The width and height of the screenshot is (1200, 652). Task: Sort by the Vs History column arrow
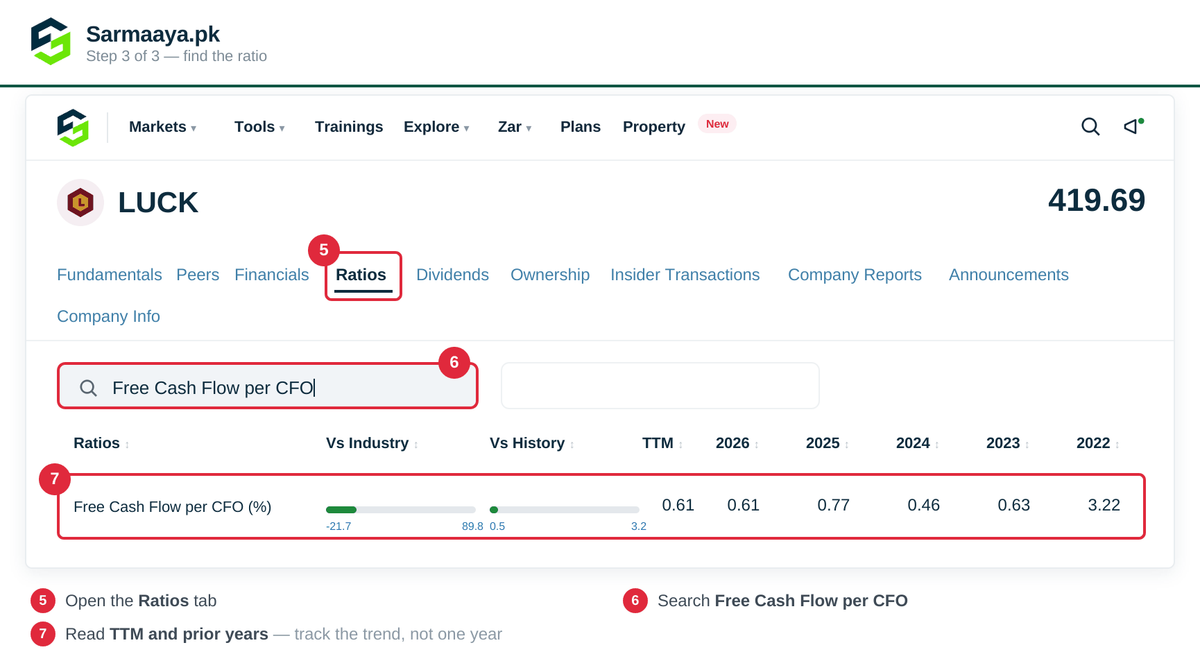point(572,444)
